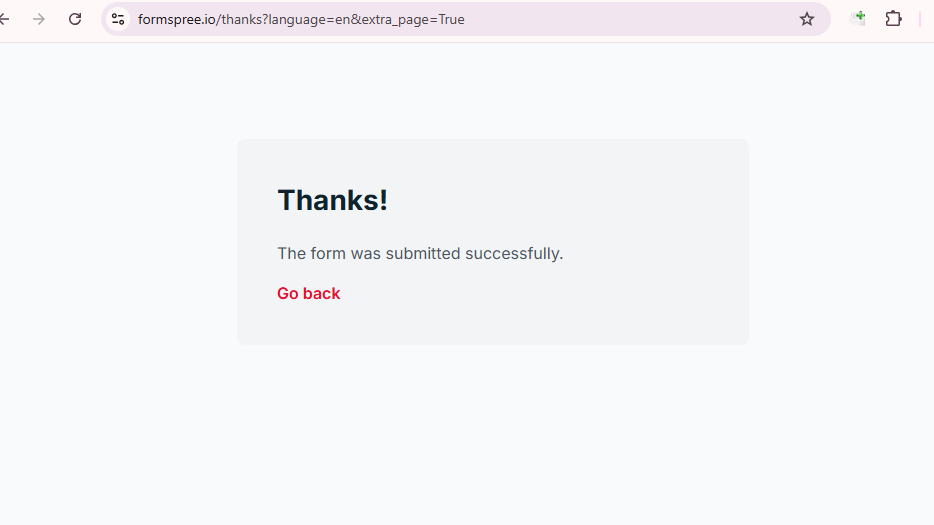Click the blank page area below the card
The image size is (934, 525).
490,440
